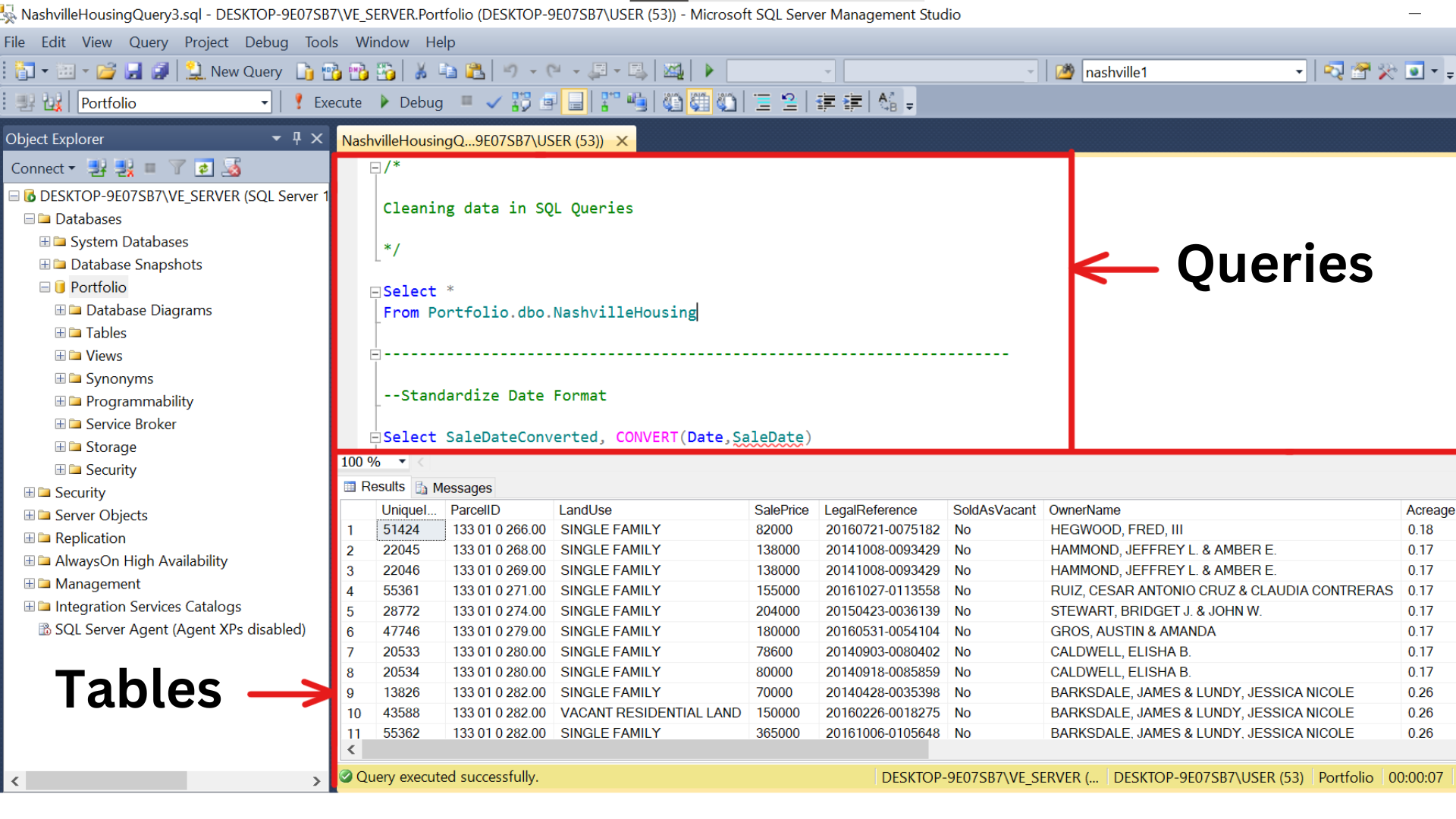Collapse the Portfolio database node

click(45, 287)
